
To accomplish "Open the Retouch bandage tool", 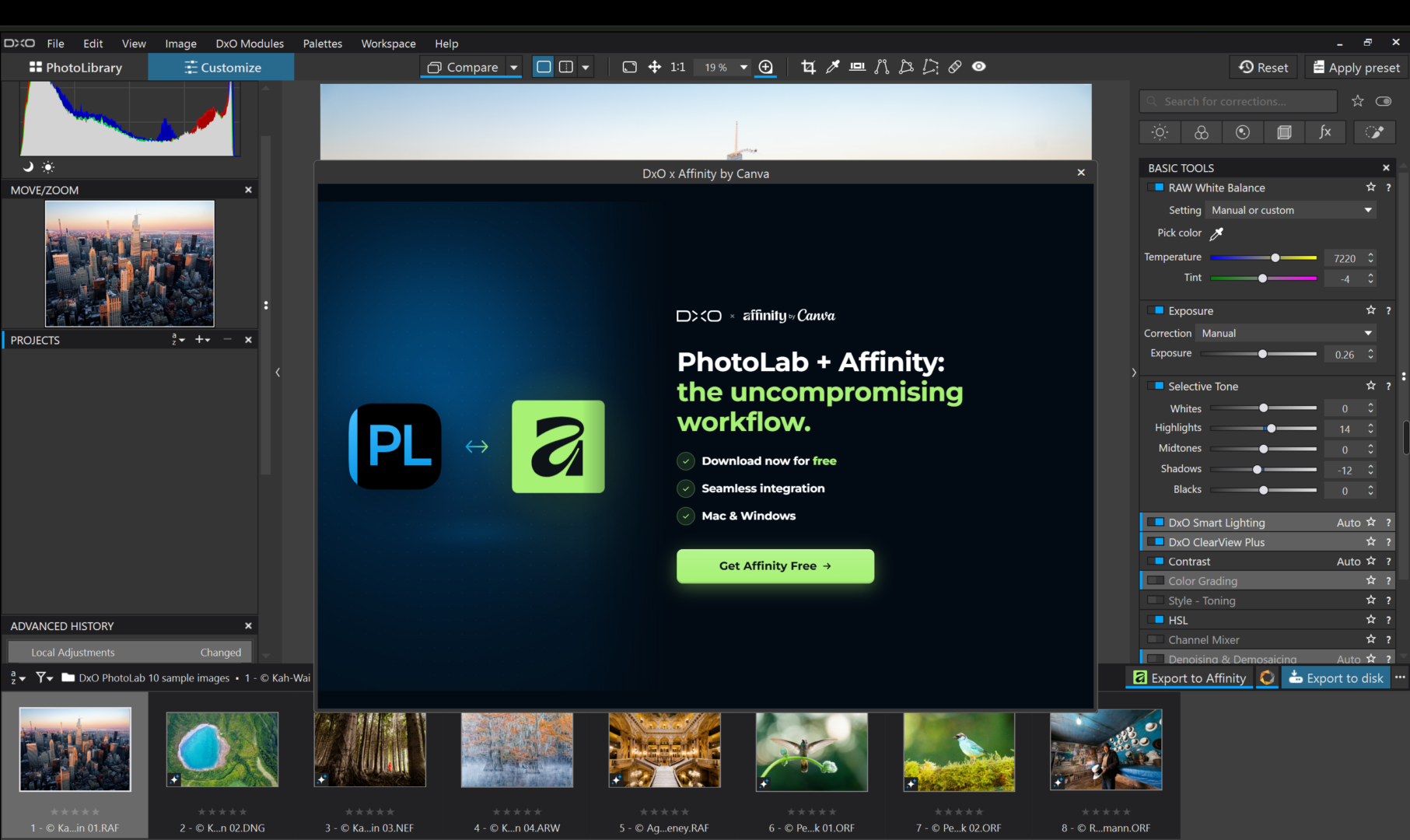I will pos(955,67).
